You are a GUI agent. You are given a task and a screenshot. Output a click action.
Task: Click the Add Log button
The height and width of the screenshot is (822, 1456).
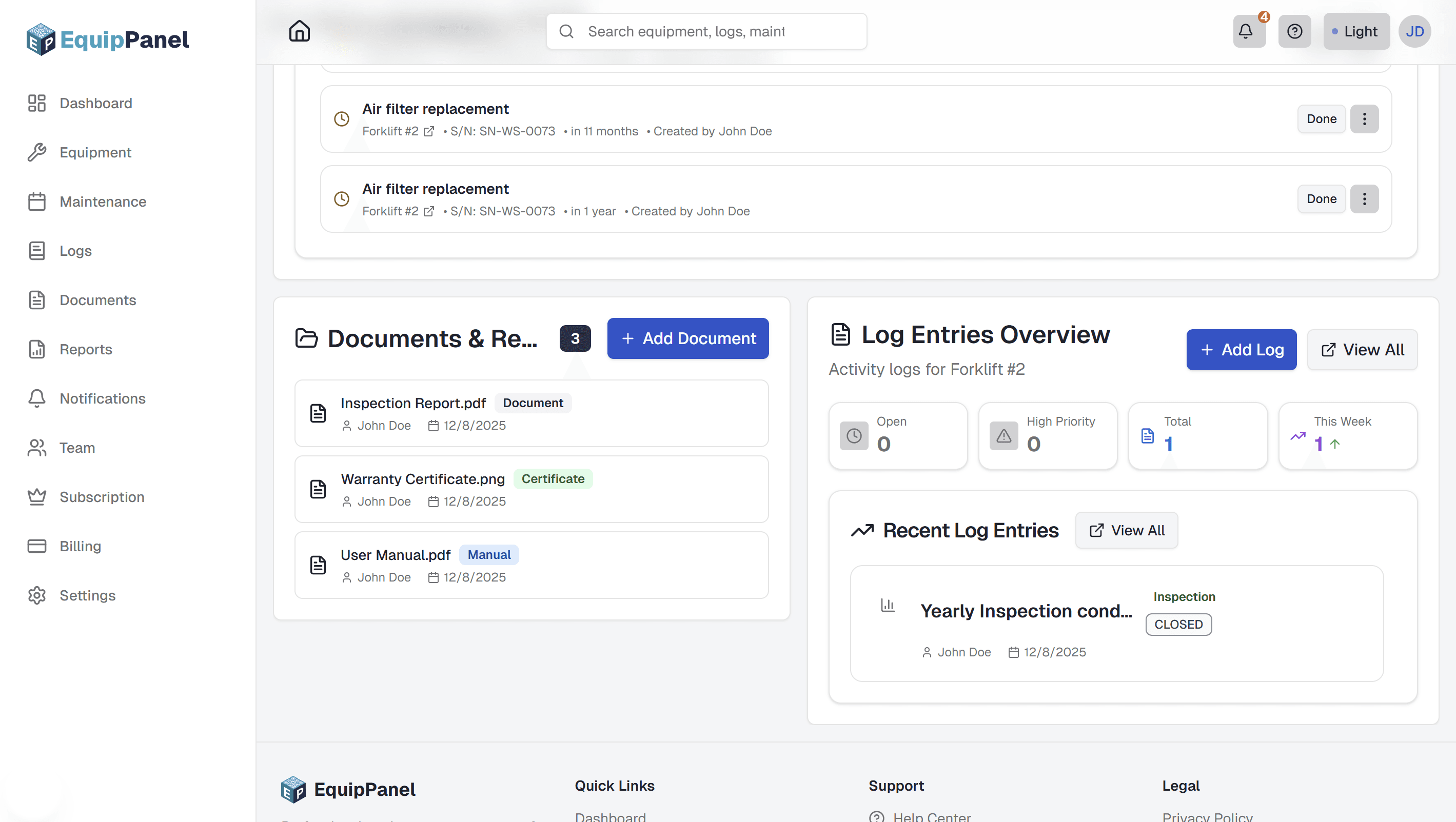pyautogui.click(x=1241, y=349)
